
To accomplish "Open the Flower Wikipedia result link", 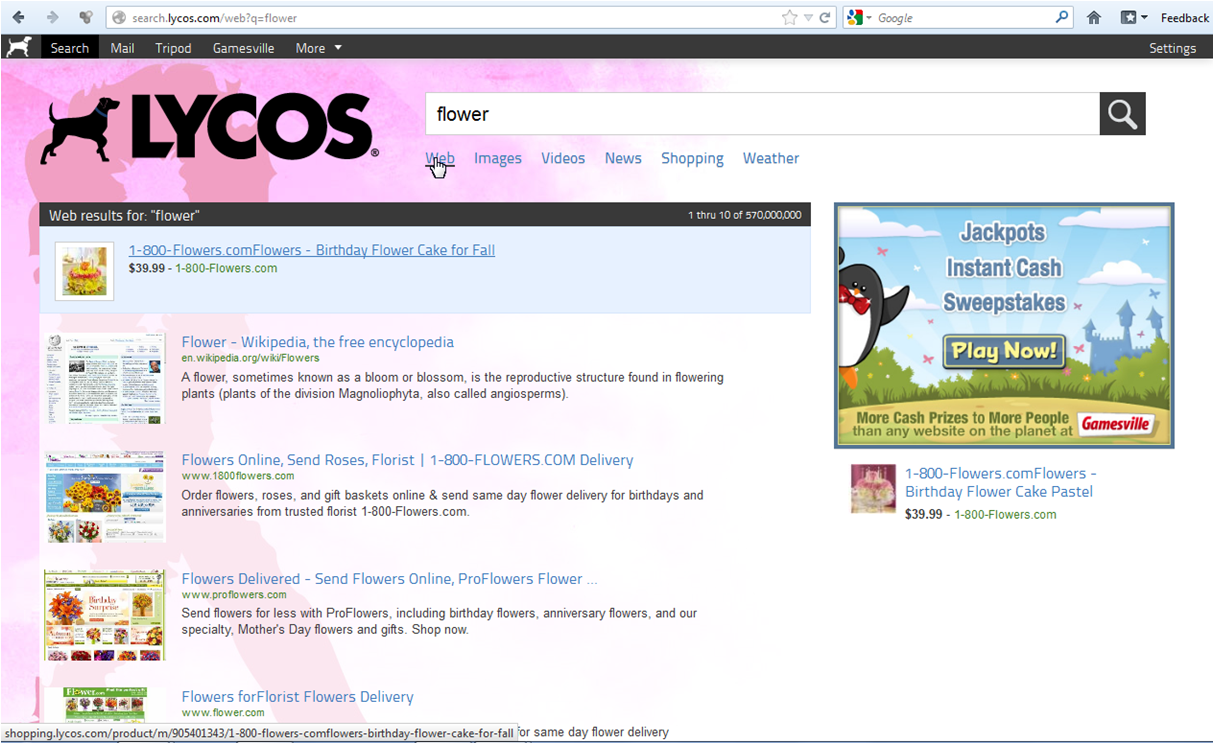I will pyautogui.click(x=317, y=341).
